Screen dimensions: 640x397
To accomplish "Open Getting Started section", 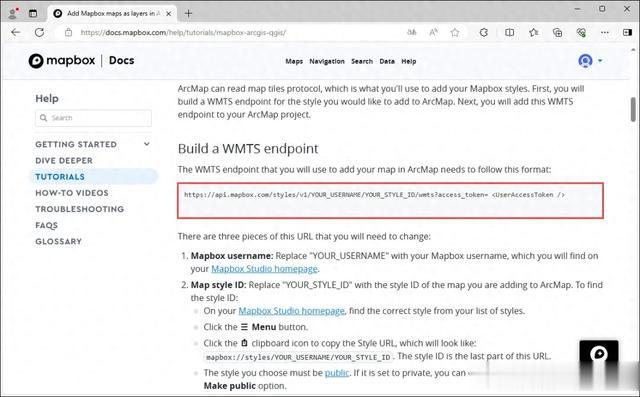I will (x=76, y=144).
